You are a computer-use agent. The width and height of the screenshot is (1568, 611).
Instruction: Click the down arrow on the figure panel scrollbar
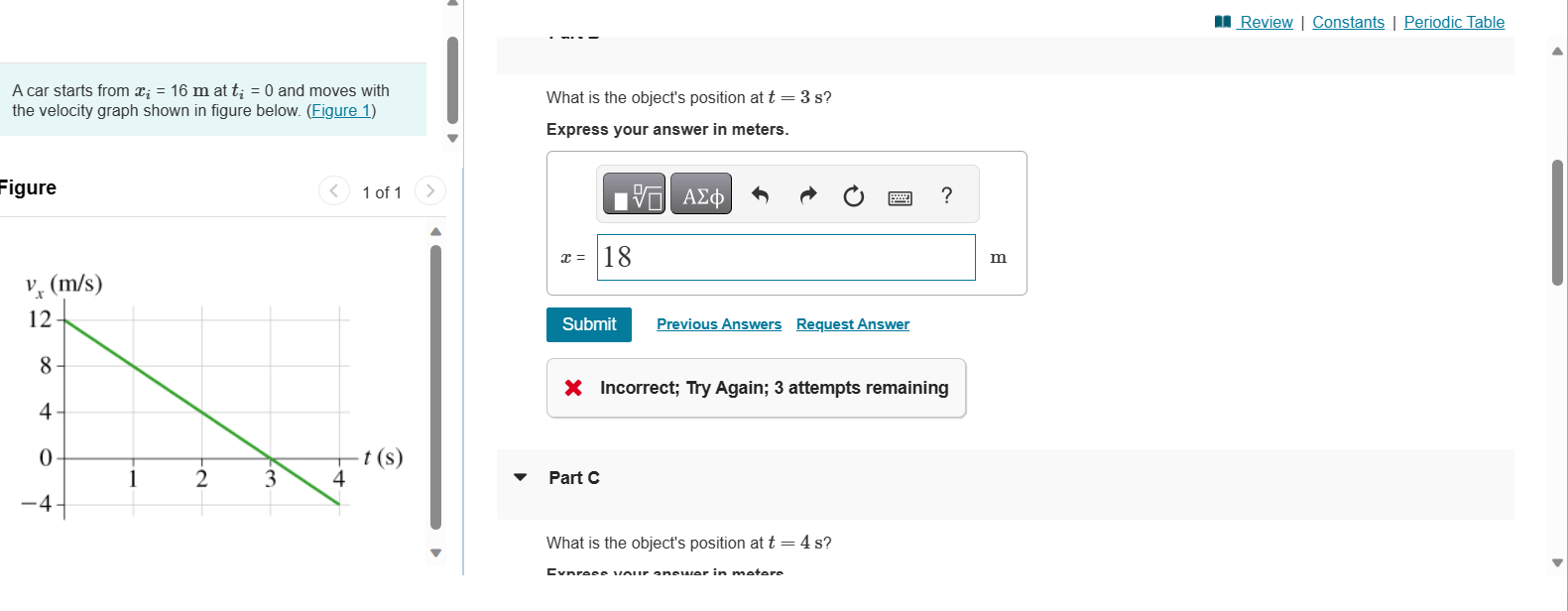pyautogui.click(x=434, y=552)
